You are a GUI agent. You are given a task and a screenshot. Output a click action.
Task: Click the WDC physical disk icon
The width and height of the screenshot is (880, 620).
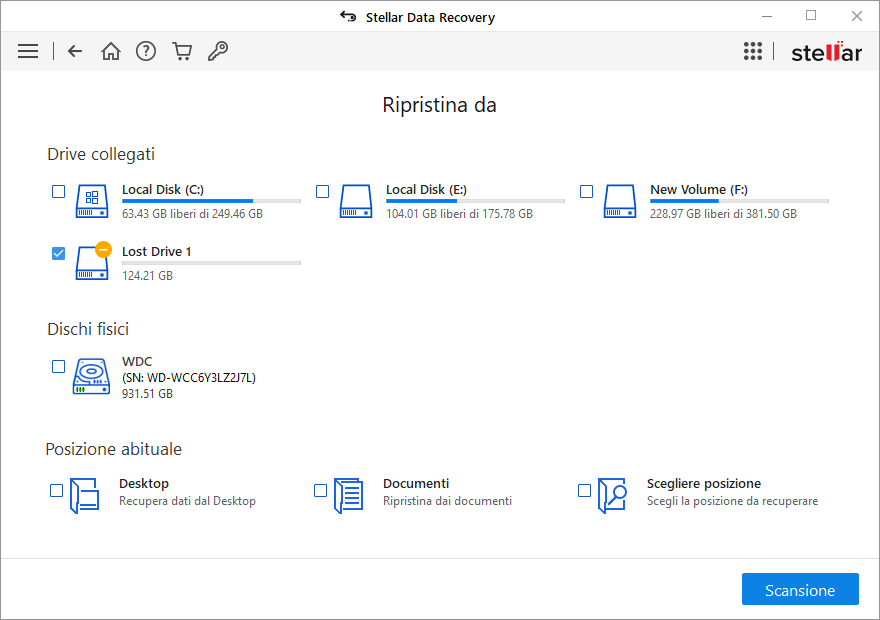pos(91,378)
